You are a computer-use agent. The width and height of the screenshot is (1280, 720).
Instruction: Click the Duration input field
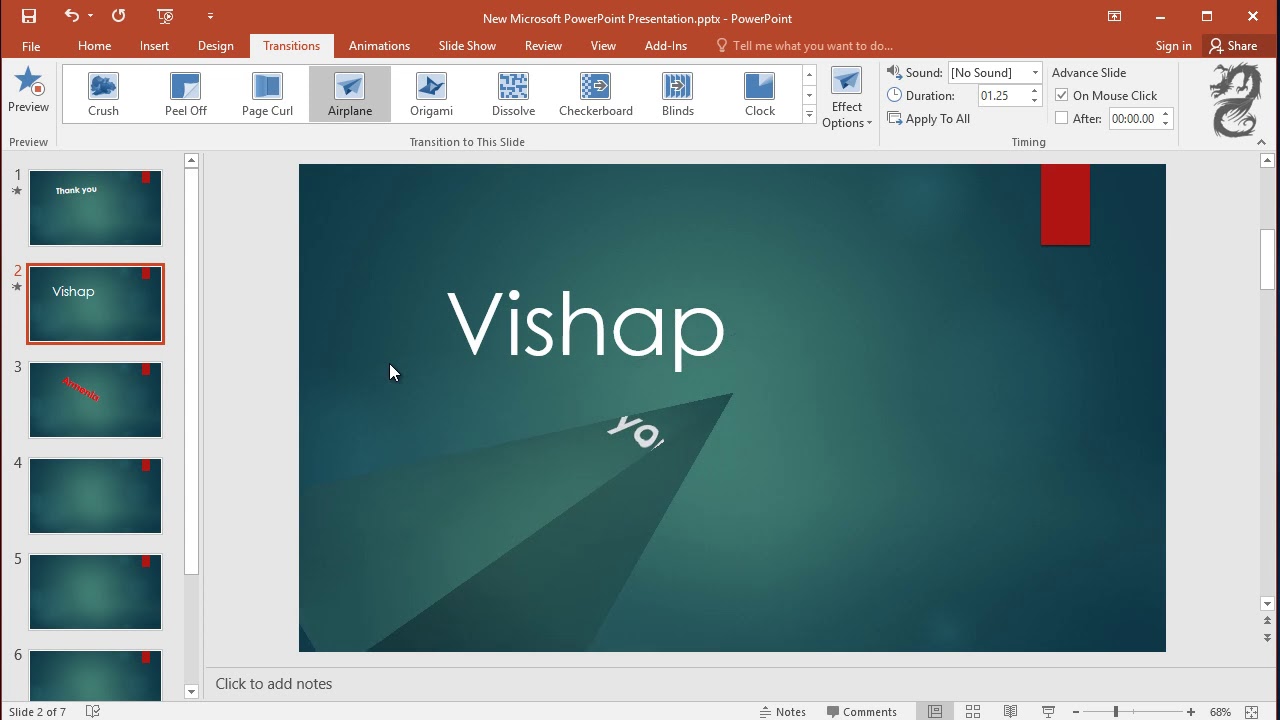coord(1002,96)
